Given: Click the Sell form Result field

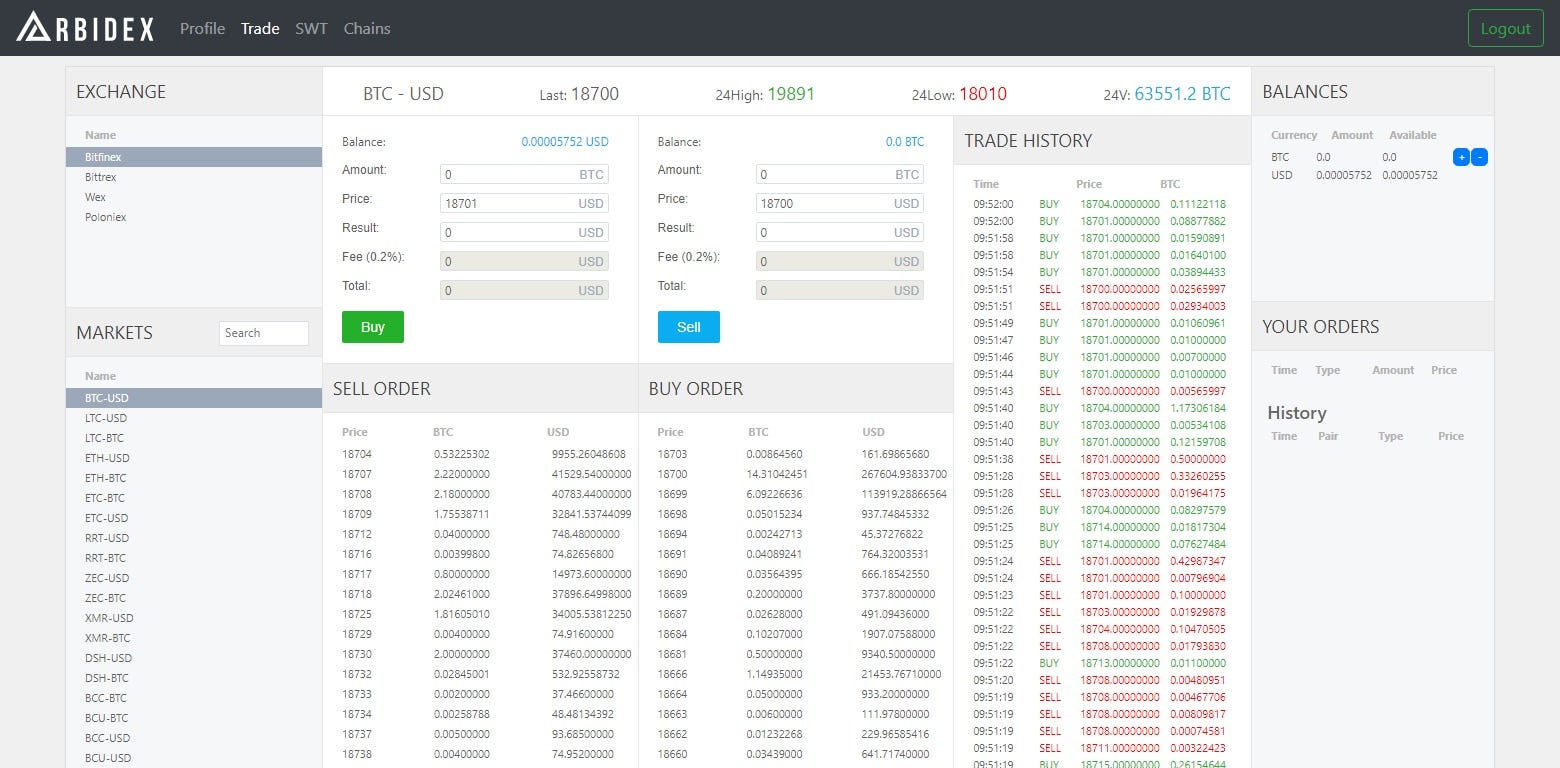Looking at the screenshot, I should click(840, 232).
